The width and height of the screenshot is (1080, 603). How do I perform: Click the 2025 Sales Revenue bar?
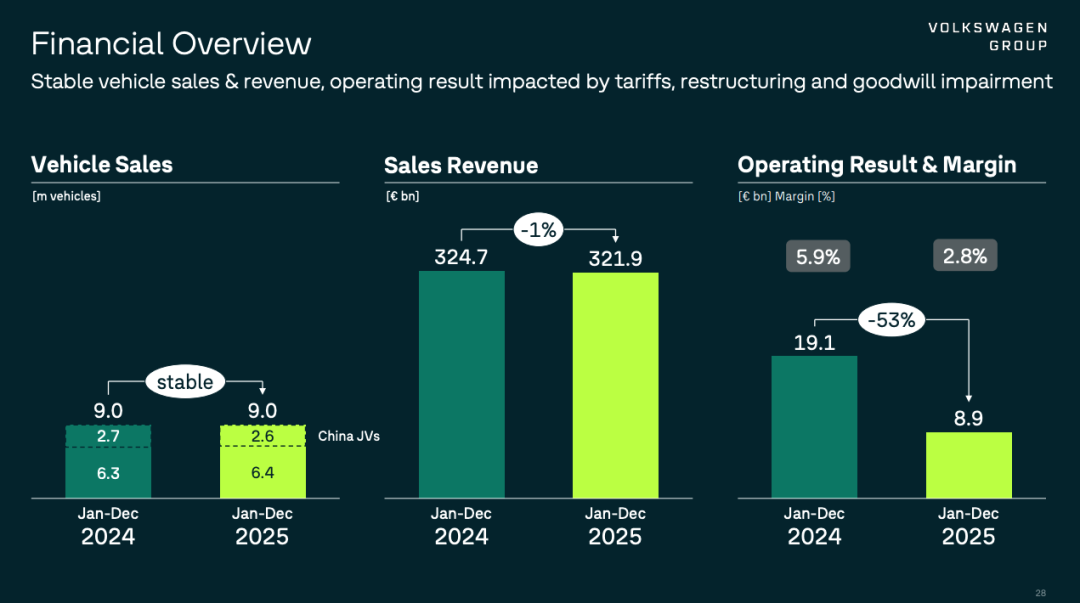(615, 384)
